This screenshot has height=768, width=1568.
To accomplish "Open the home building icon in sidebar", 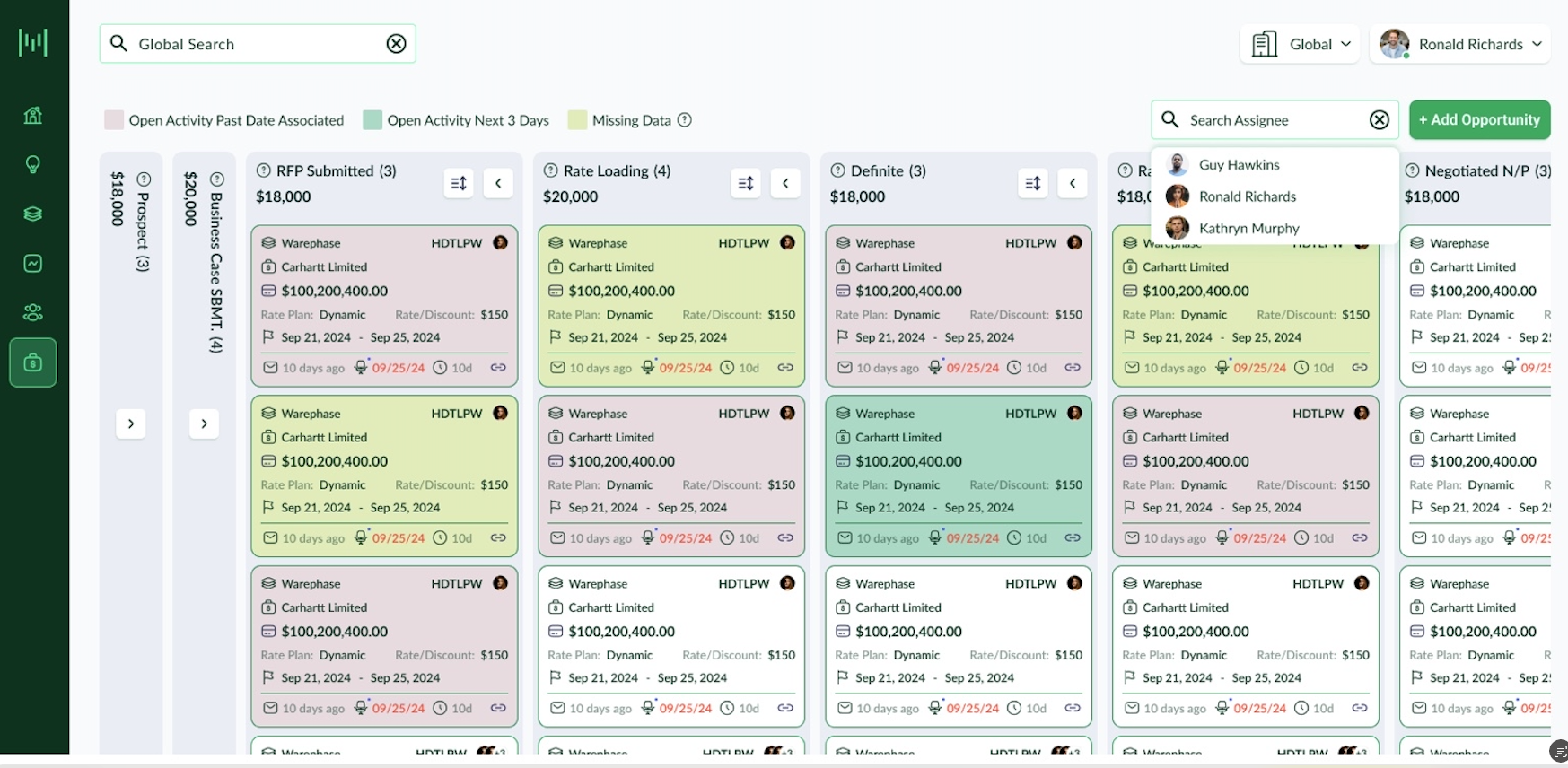I will (x=33, y=115).
